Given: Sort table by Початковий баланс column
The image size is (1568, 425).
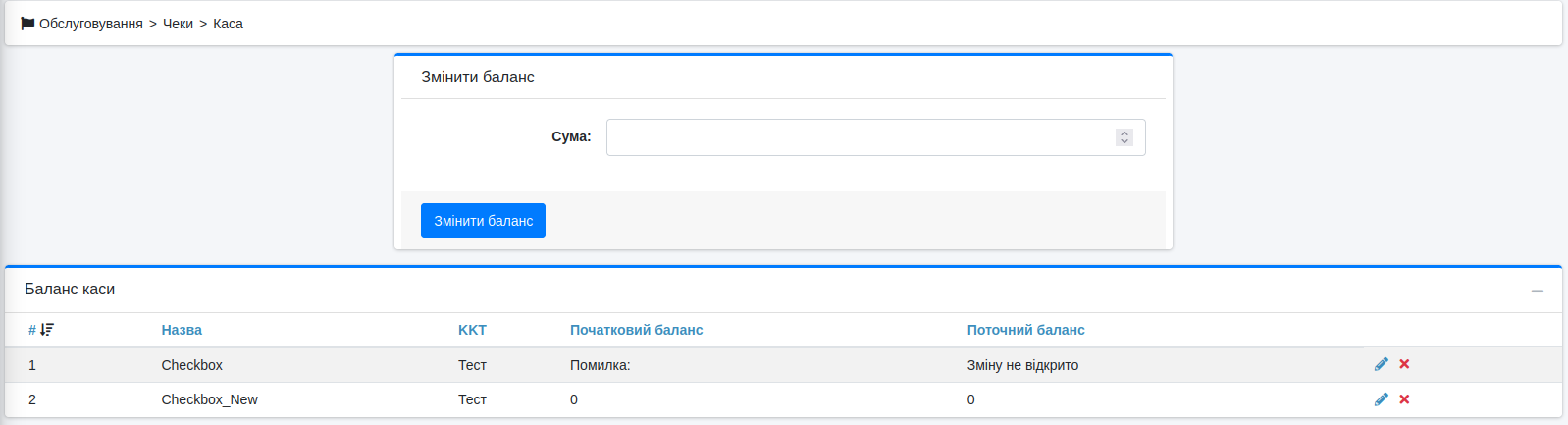Looking at the screenshot, I should click(636, 330).
